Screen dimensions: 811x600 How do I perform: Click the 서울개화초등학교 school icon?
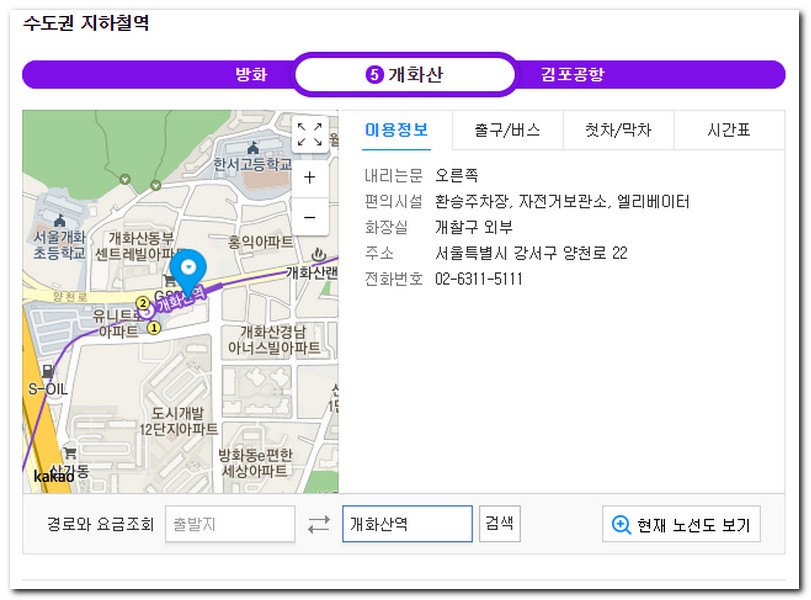[x=59, y=220]
